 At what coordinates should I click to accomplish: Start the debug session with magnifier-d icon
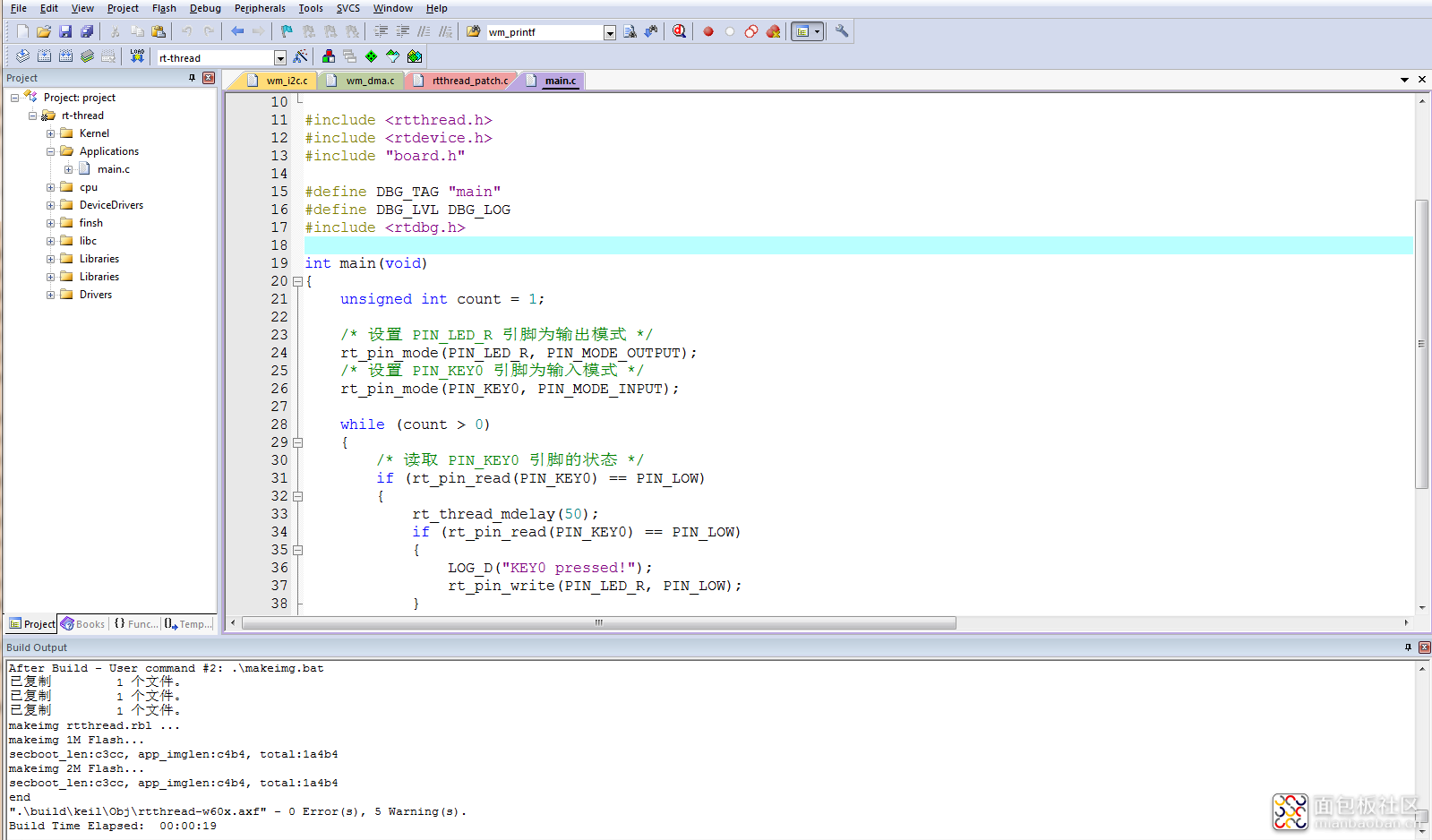point(680,31)
